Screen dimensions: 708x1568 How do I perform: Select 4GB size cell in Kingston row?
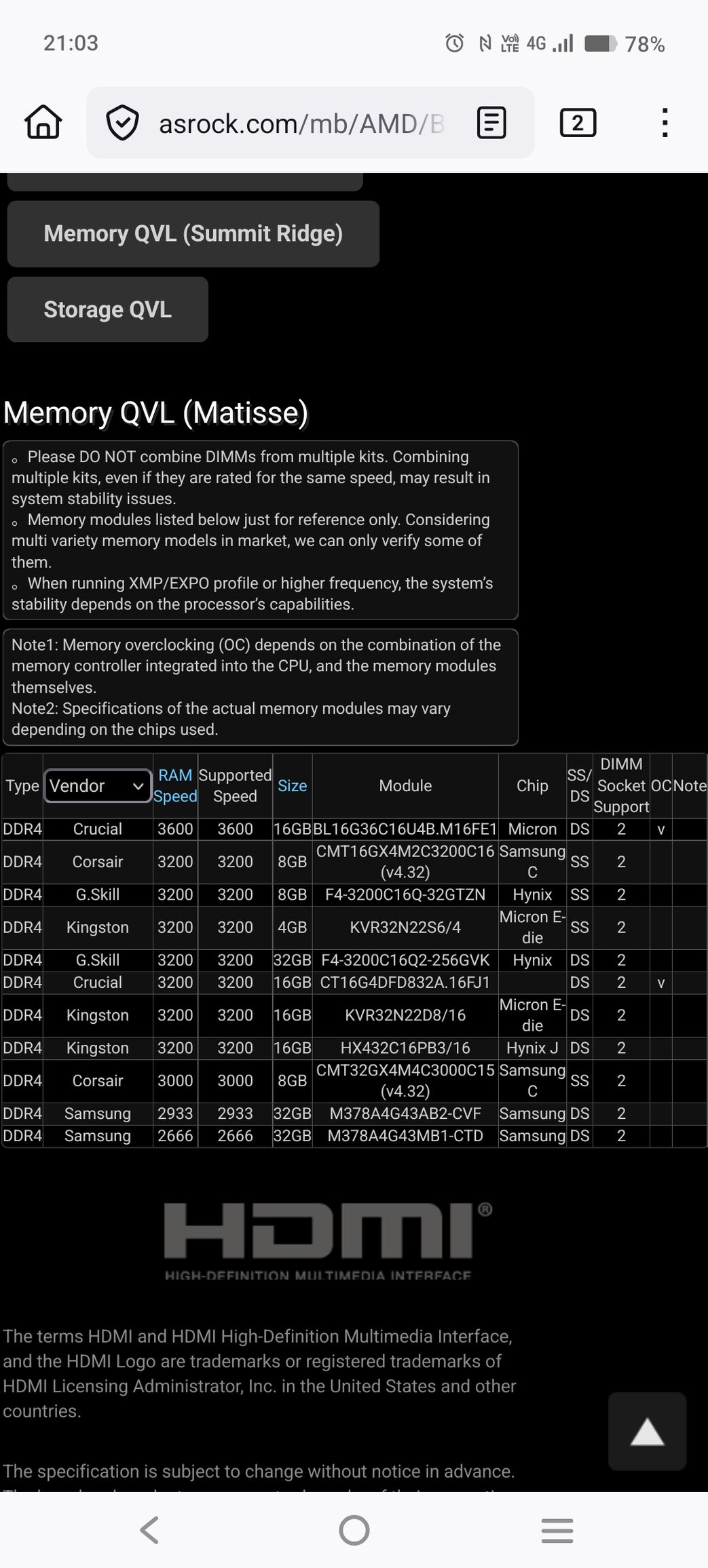coord(293,928)
